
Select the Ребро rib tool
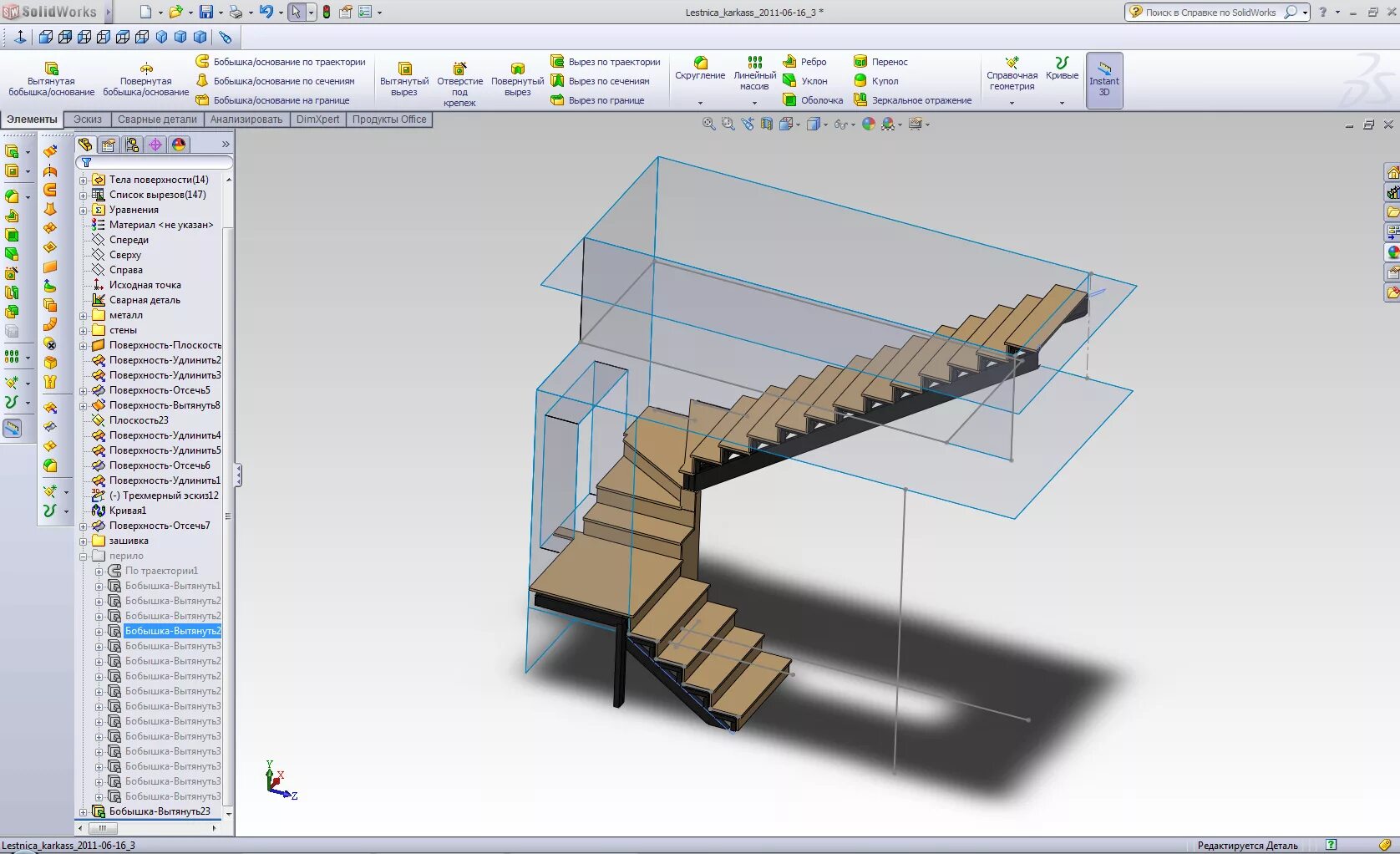[804, 62]
